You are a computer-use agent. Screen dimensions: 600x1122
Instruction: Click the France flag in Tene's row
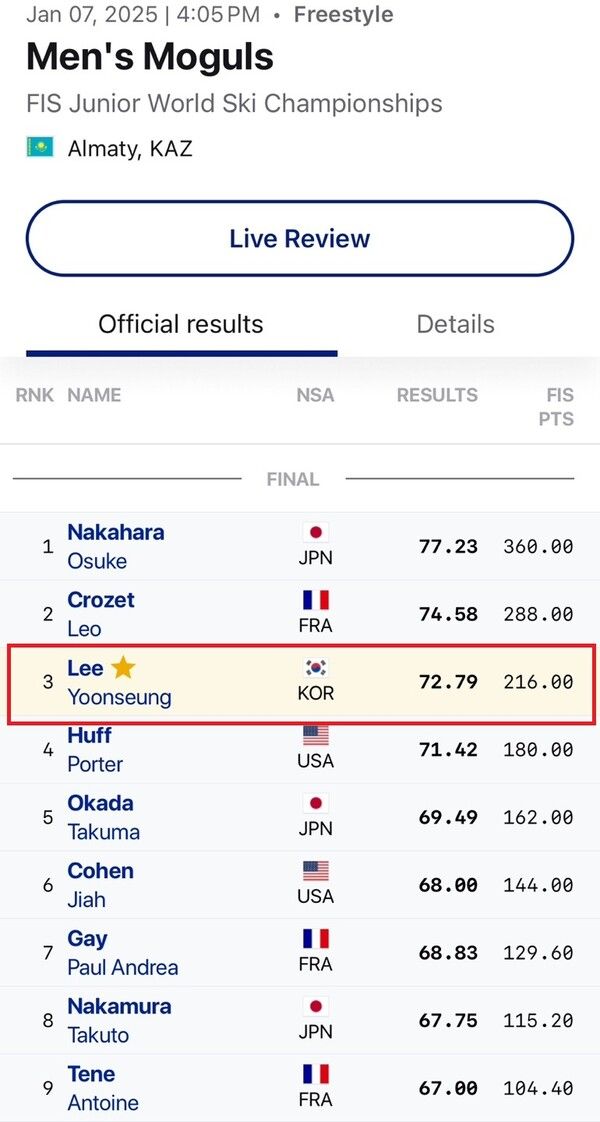pyautogui.click(x=316, y=1074)
